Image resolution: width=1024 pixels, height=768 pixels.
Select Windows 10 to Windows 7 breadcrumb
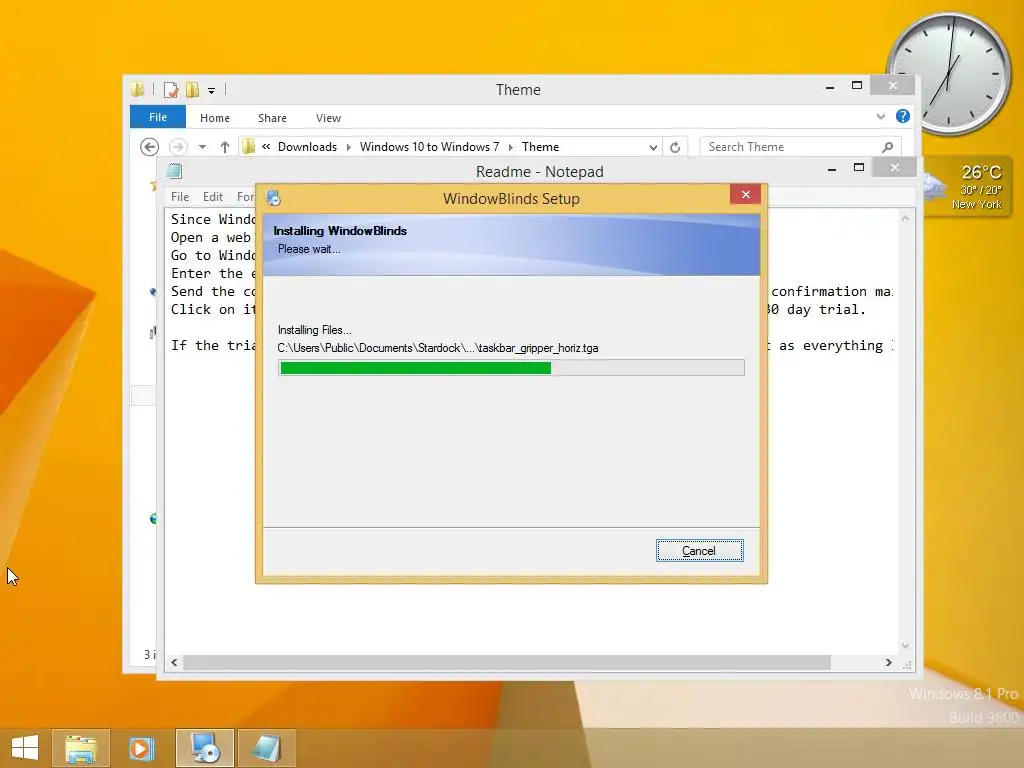(429, 147)
